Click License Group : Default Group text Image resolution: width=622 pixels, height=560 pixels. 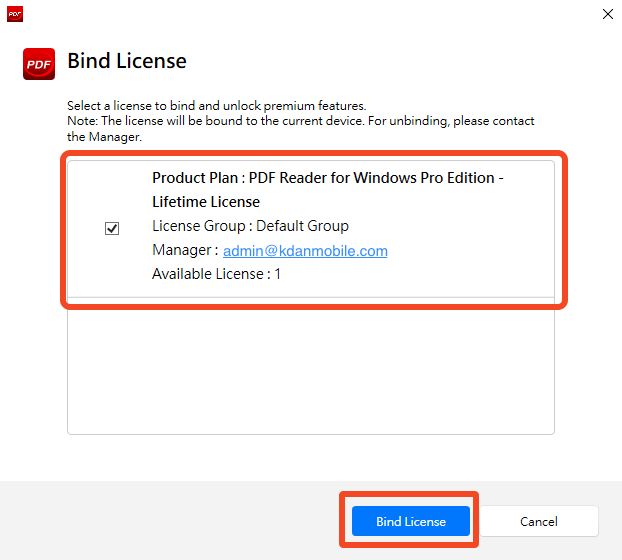[x=250, y=226]
